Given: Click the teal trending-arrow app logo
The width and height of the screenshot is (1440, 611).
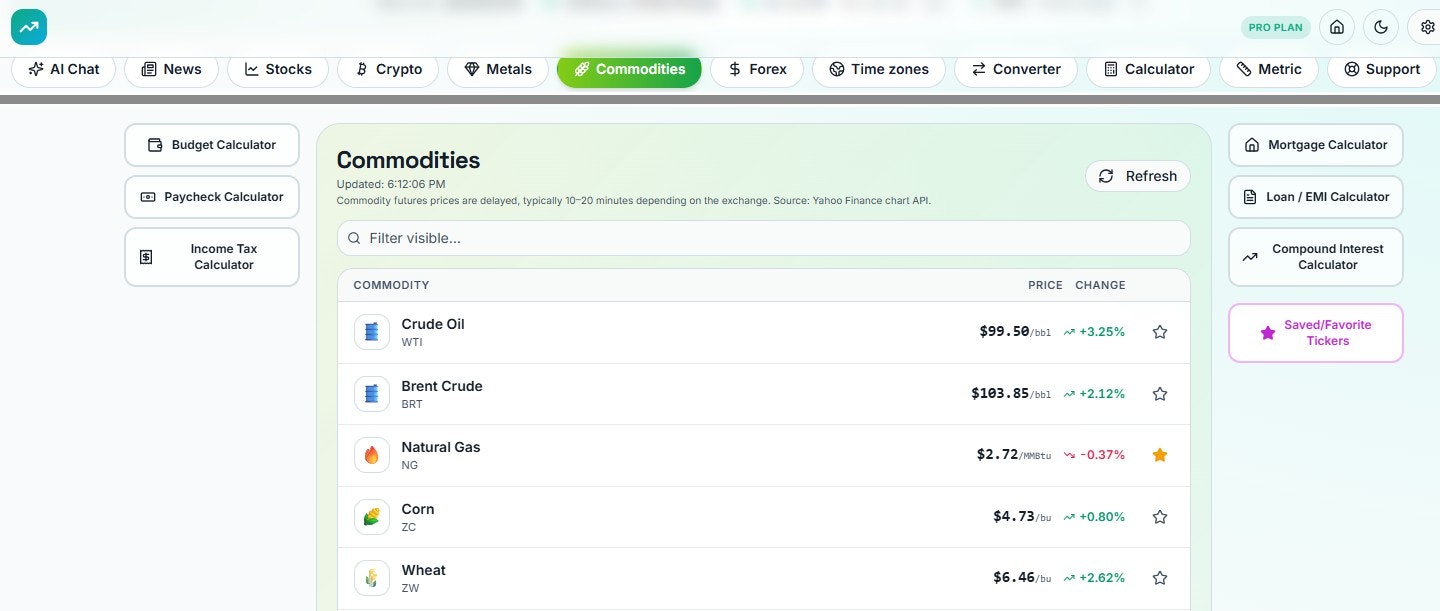Looking at the screenshot, I should click(29, 27).
